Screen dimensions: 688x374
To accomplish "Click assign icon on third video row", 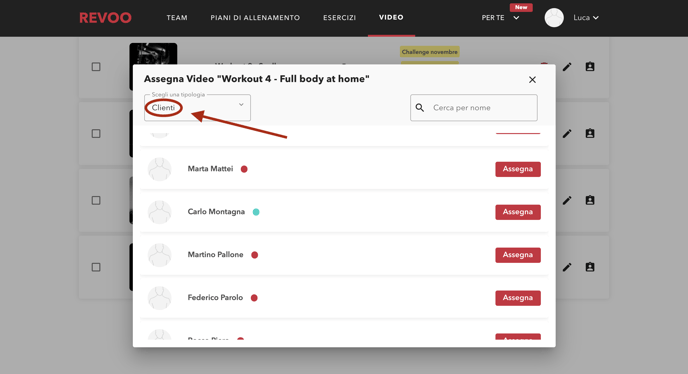I will tap(590, 200).
